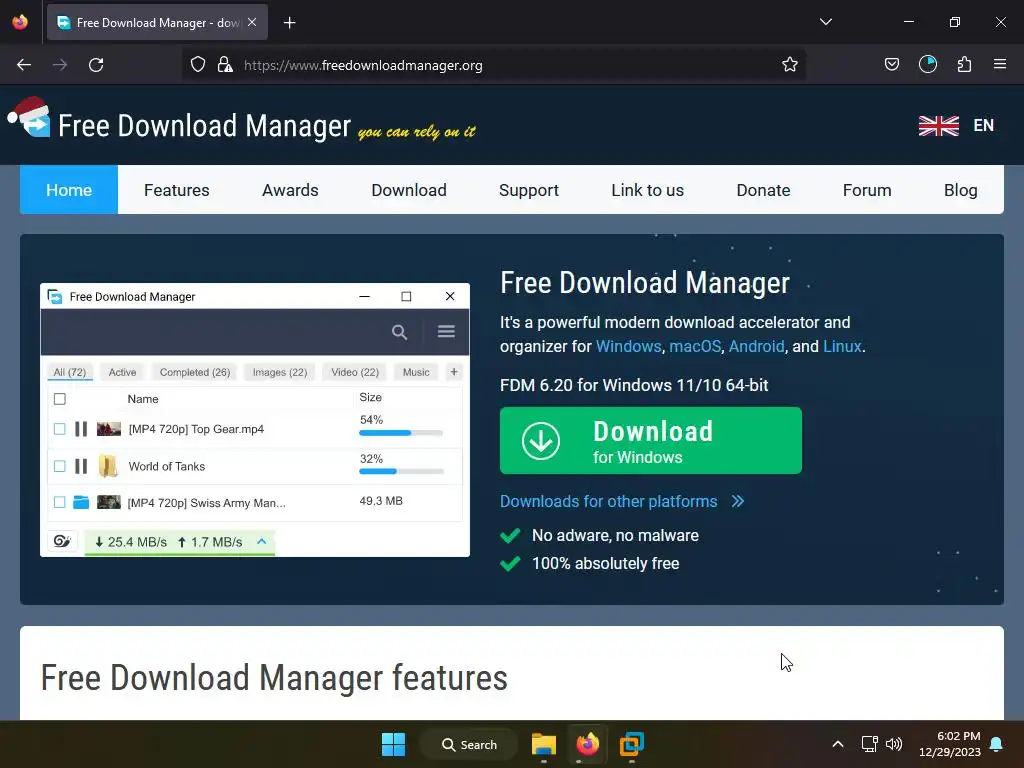
Task: Open Downloads for other platforms link
Action: click(x=609, y=501)
